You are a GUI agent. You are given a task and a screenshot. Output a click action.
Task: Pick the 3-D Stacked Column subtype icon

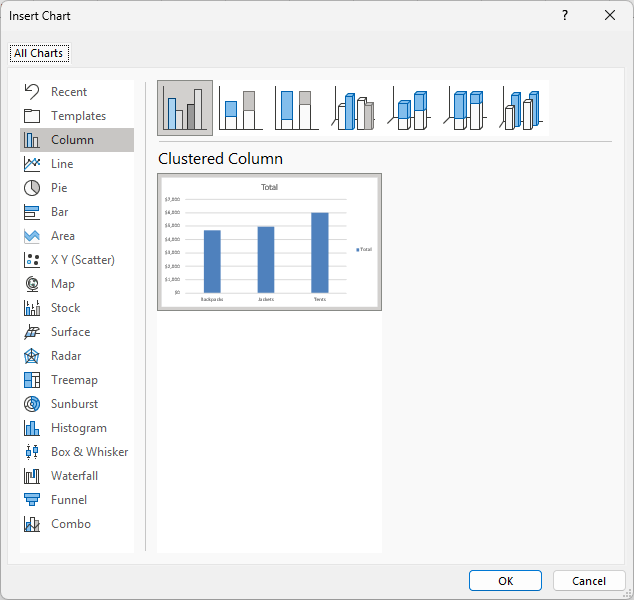[x=409, y=108]
